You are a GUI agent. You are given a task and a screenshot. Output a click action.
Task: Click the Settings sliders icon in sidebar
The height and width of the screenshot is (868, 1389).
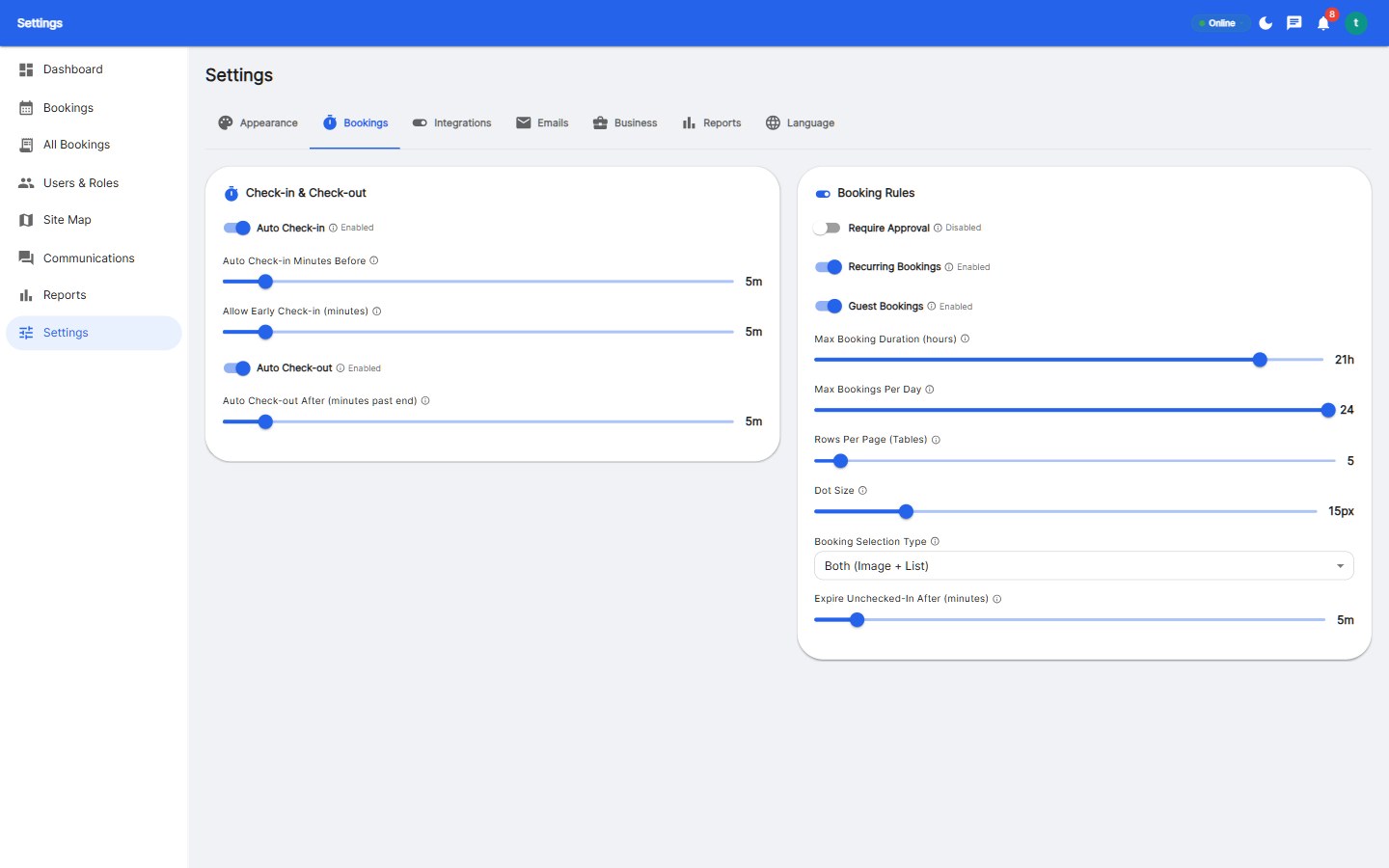[26, 333]
